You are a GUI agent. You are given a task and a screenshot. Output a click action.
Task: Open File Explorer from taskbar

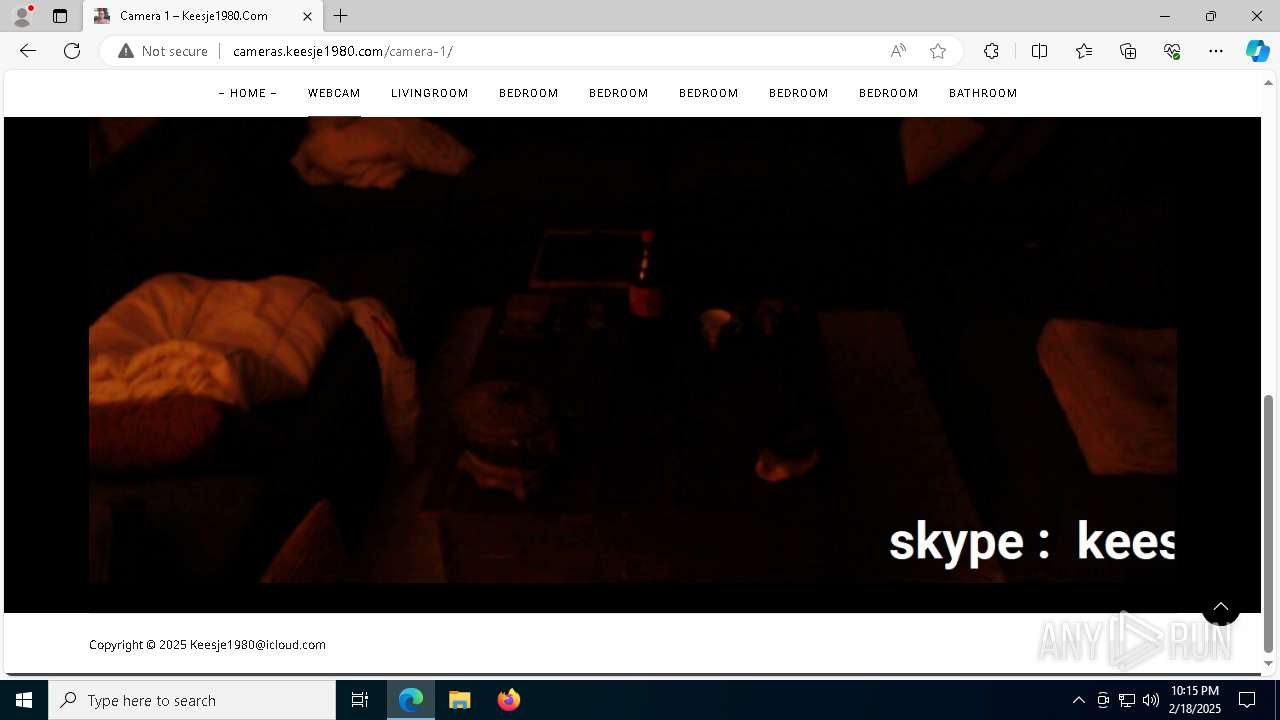pyautogui.click(x=460, y=700)
